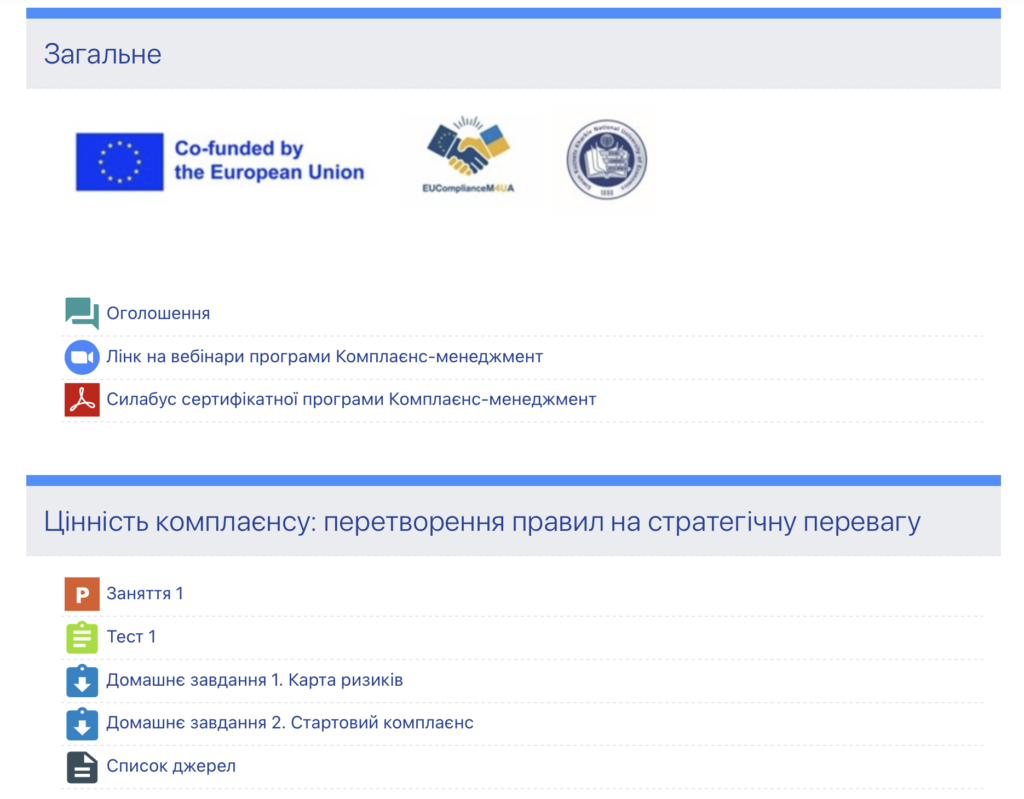Click the Оголошення forum chat icon
The image size is (1024, 799).
[82, 314]
